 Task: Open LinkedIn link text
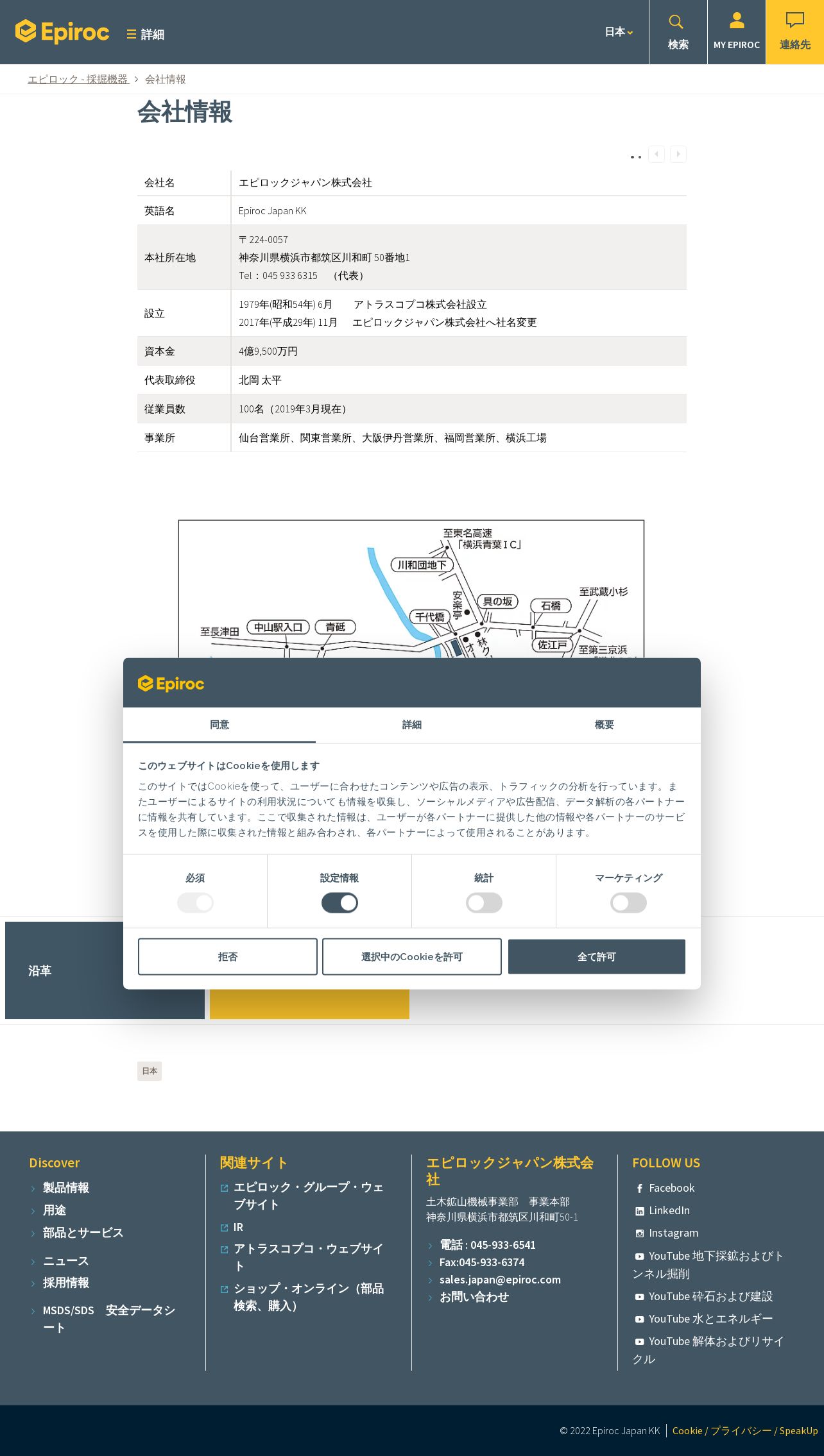coord(669,1210)
